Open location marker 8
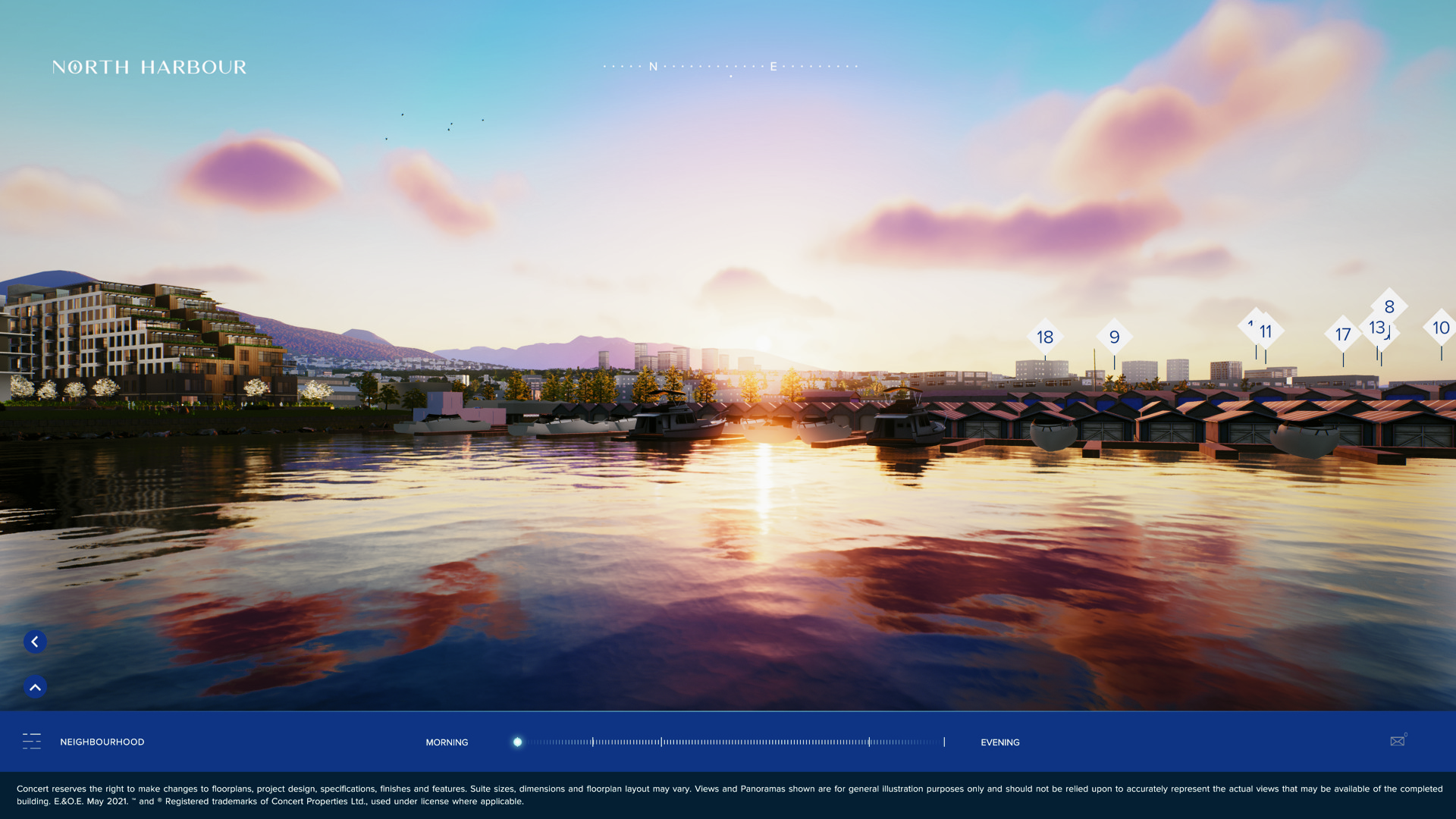 [x=1389, y=306]
